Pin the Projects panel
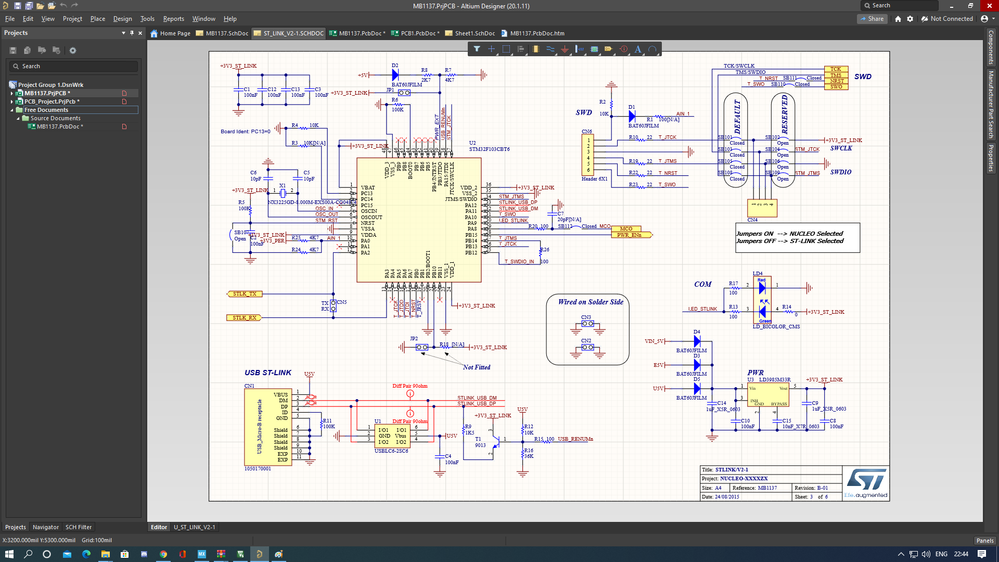 click(x=132, y=32)
